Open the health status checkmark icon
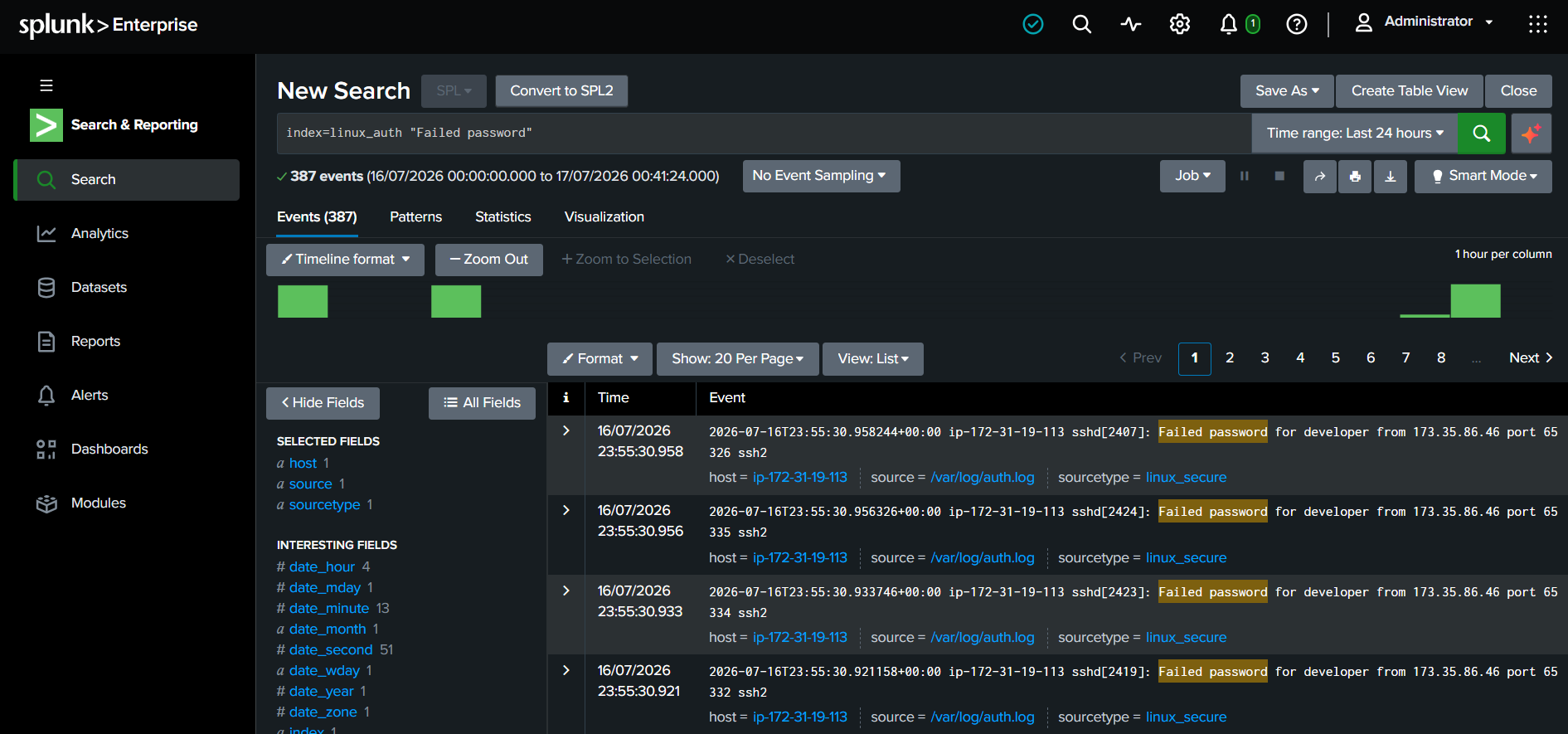 point(1032,24)
